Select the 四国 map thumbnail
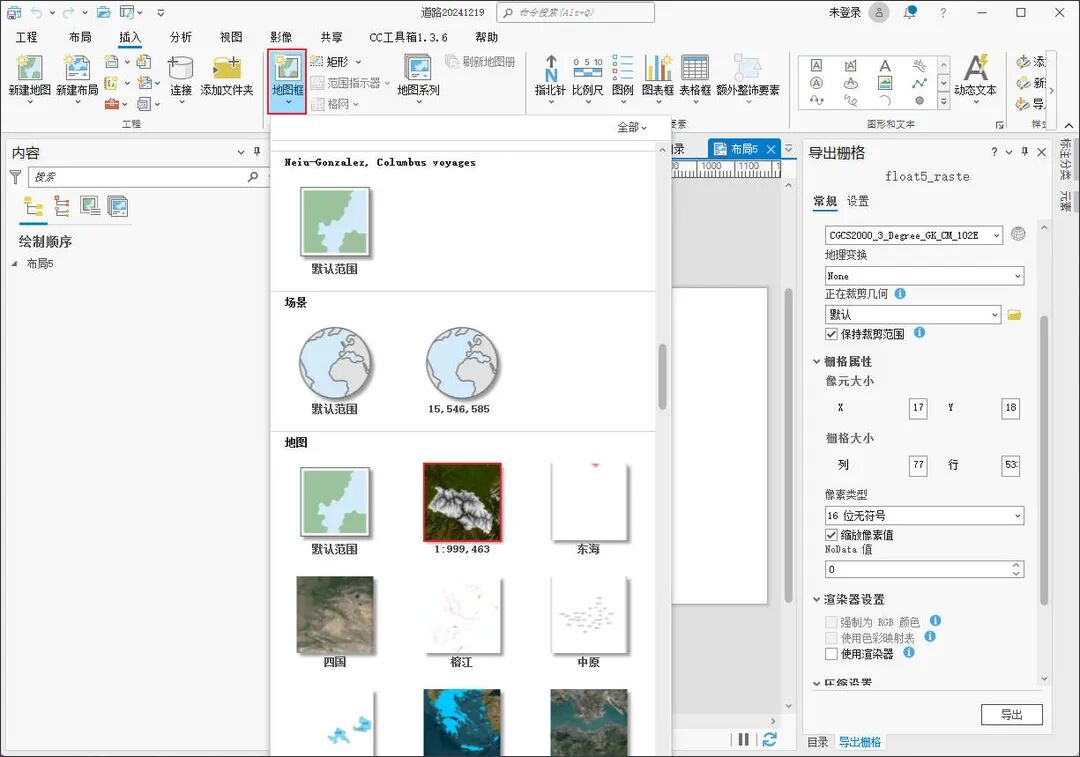 point(335,615)
